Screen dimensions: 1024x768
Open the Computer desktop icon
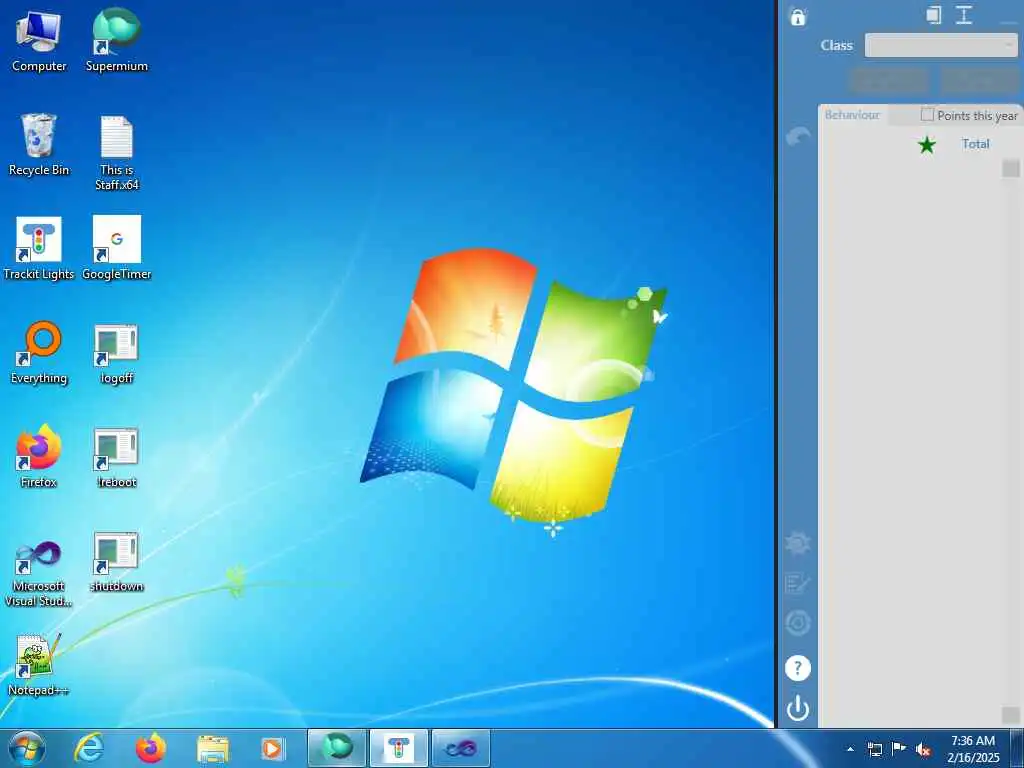39,40
